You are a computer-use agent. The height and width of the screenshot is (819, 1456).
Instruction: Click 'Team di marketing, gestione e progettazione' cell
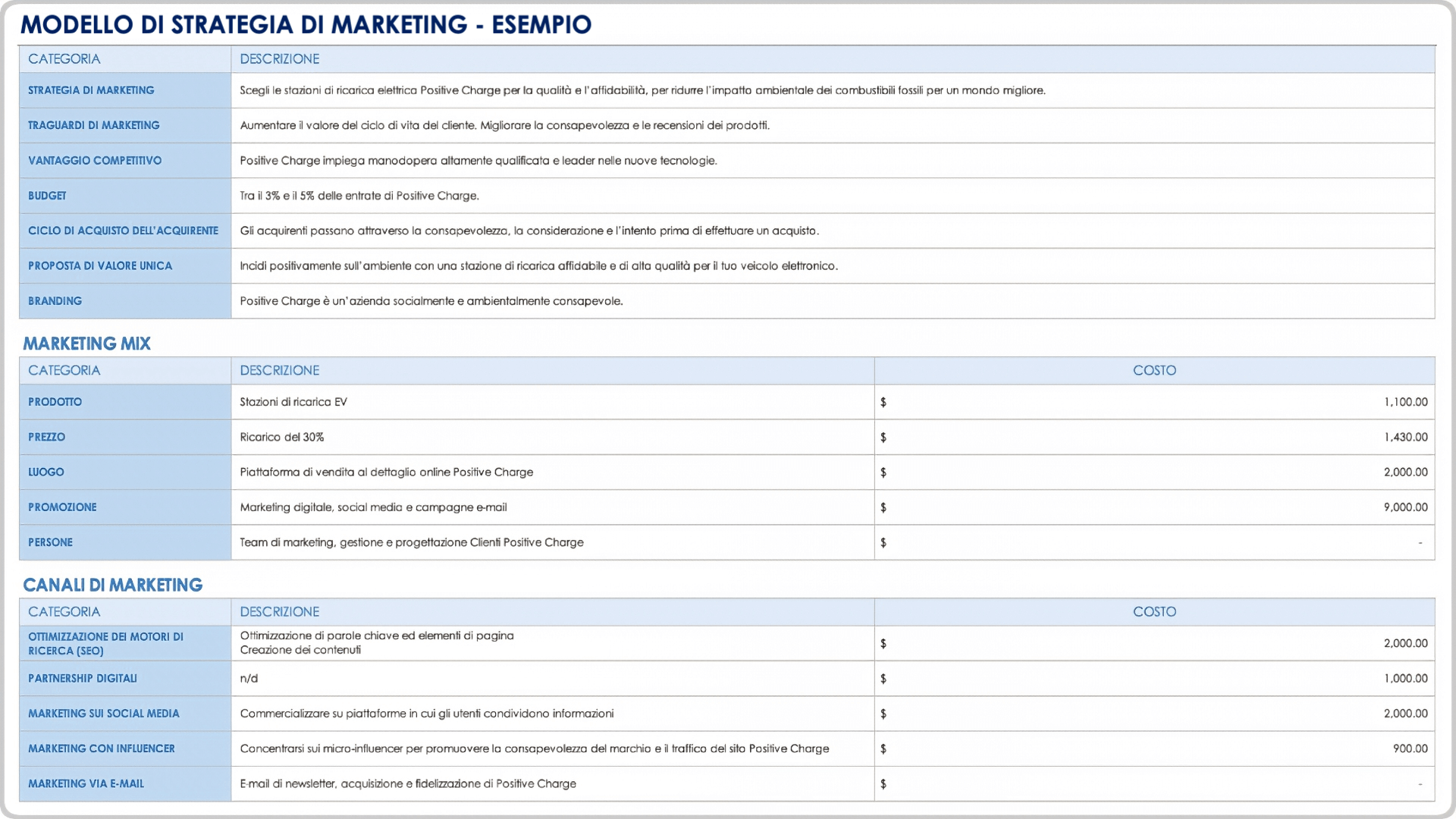click(553, 542)
